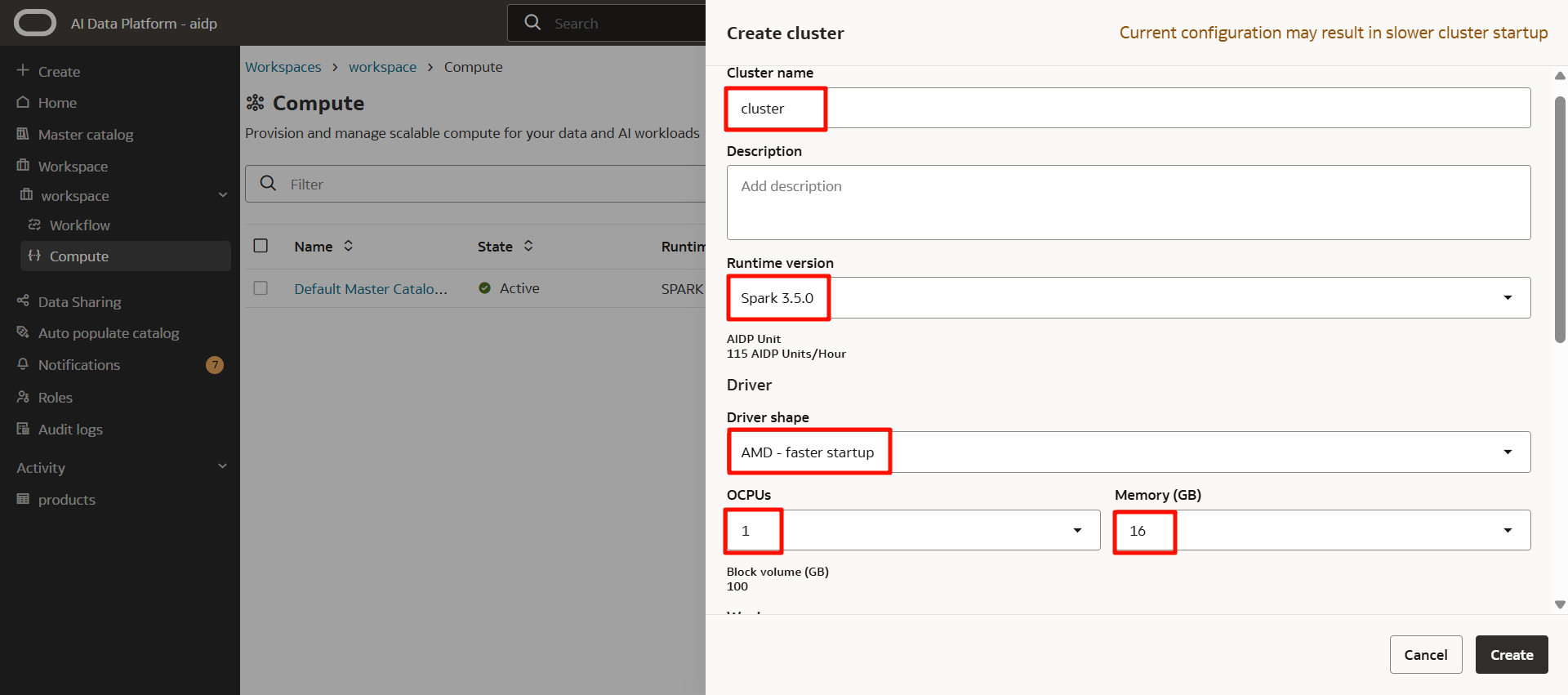Click the Workflow icon
Screen dimensions: 1568x695
click(x=34, y=225)
